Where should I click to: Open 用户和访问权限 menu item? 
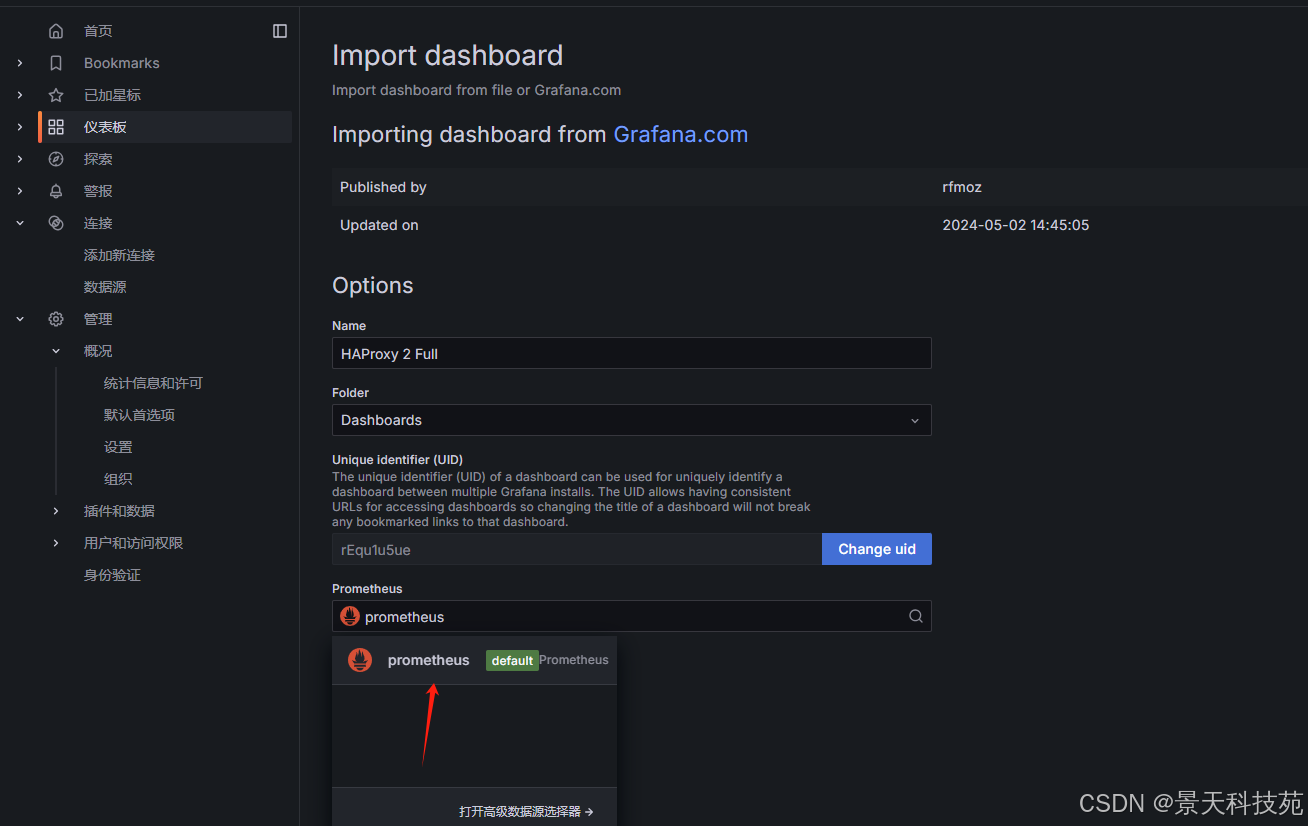[133, 543]
